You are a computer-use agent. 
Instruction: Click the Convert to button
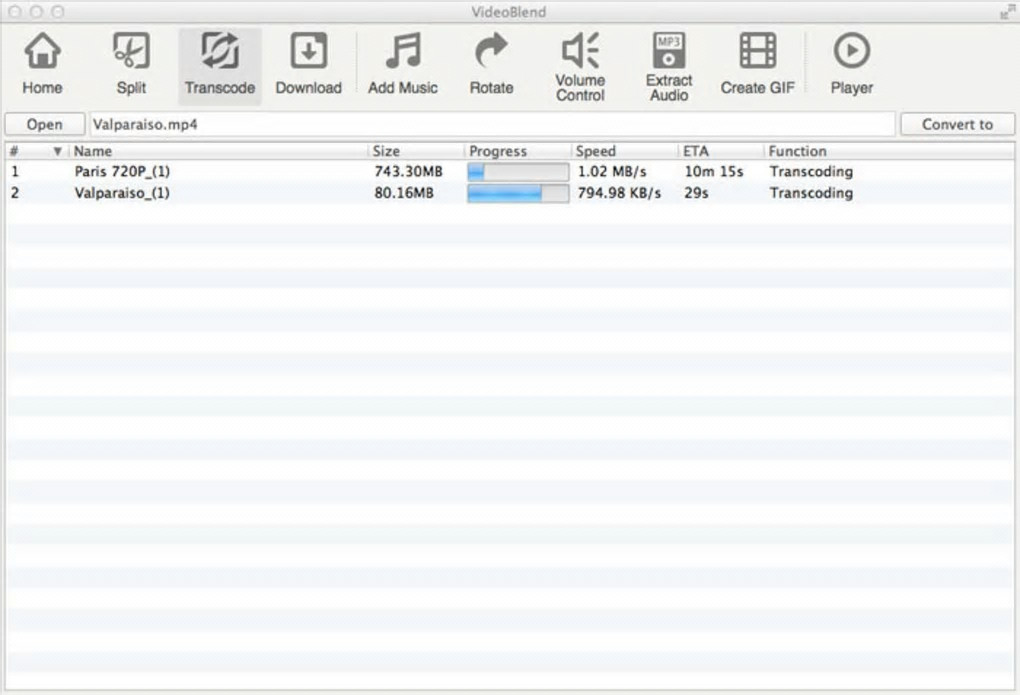[x=957, y=124]
